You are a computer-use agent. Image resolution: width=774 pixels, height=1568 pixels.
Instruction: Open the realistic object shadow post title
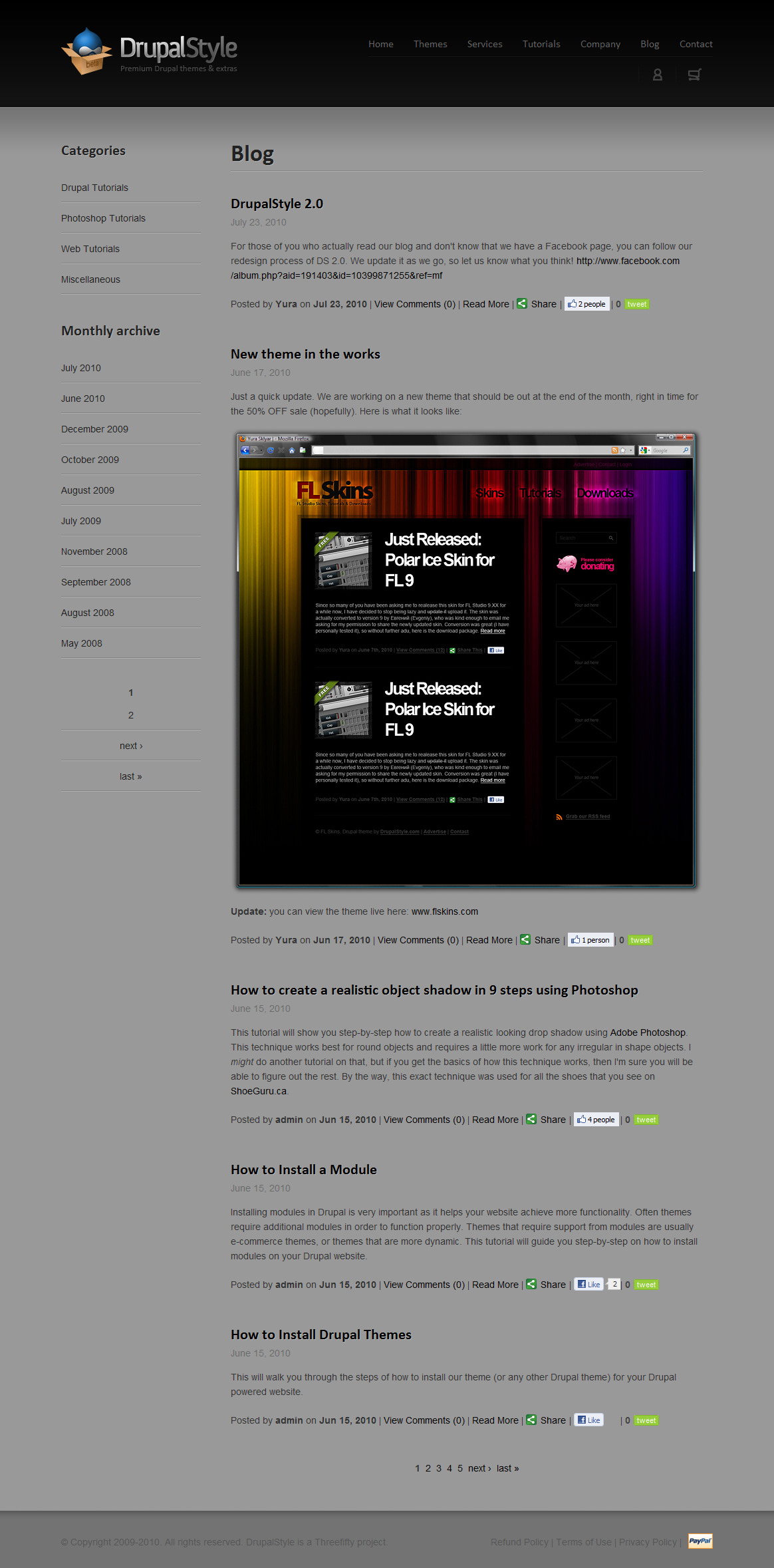point(434,990)
